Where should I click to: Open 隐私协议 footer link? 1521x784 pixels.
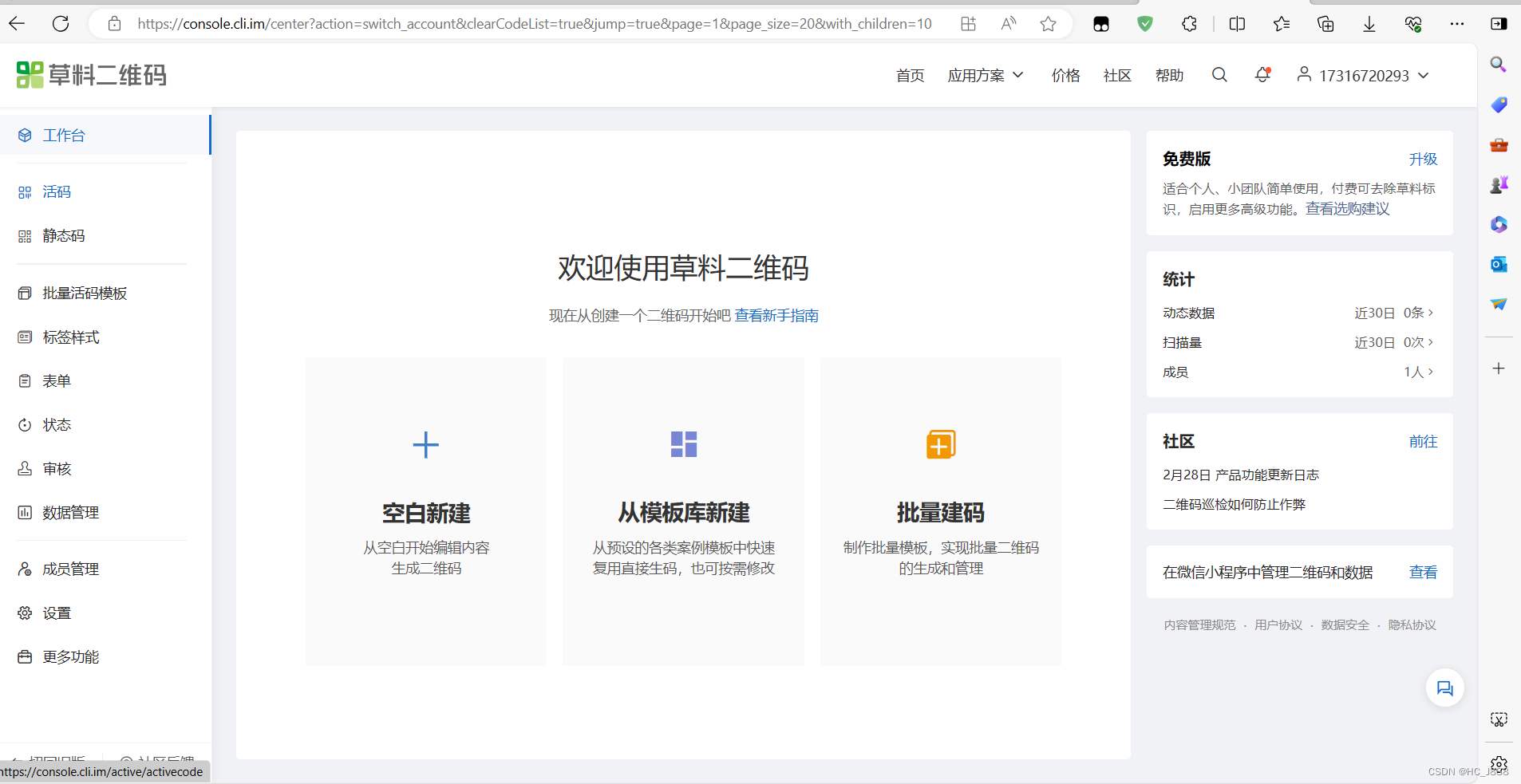[1412, 625]
